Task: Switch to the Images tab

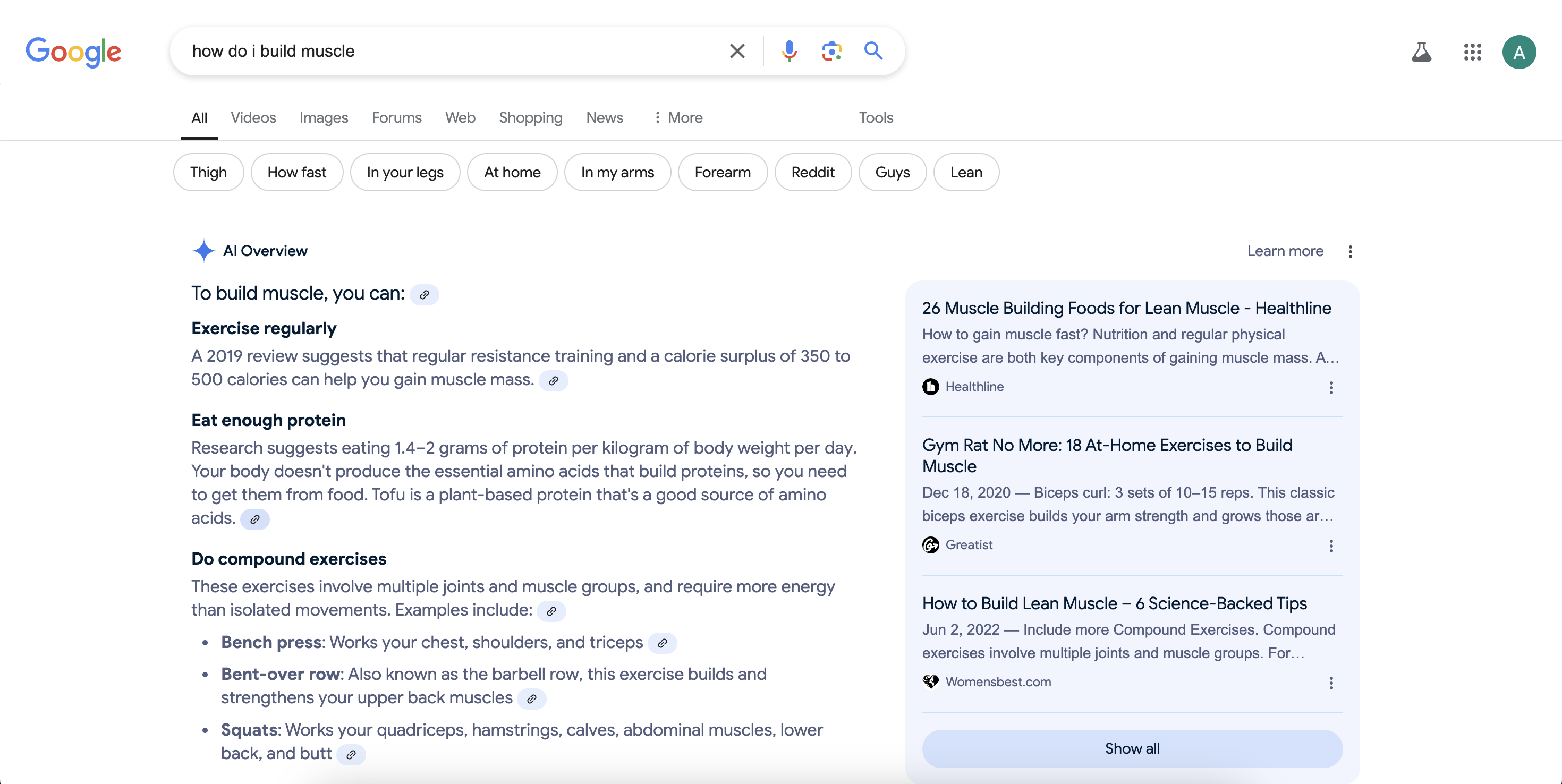Action: pyautogui.click(x=324, y=117)
